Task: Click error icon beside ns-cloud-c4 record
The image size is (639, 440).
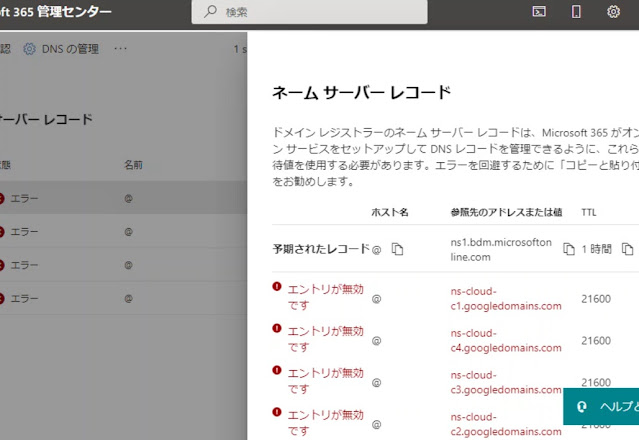Action: click(x=277, y=328)
